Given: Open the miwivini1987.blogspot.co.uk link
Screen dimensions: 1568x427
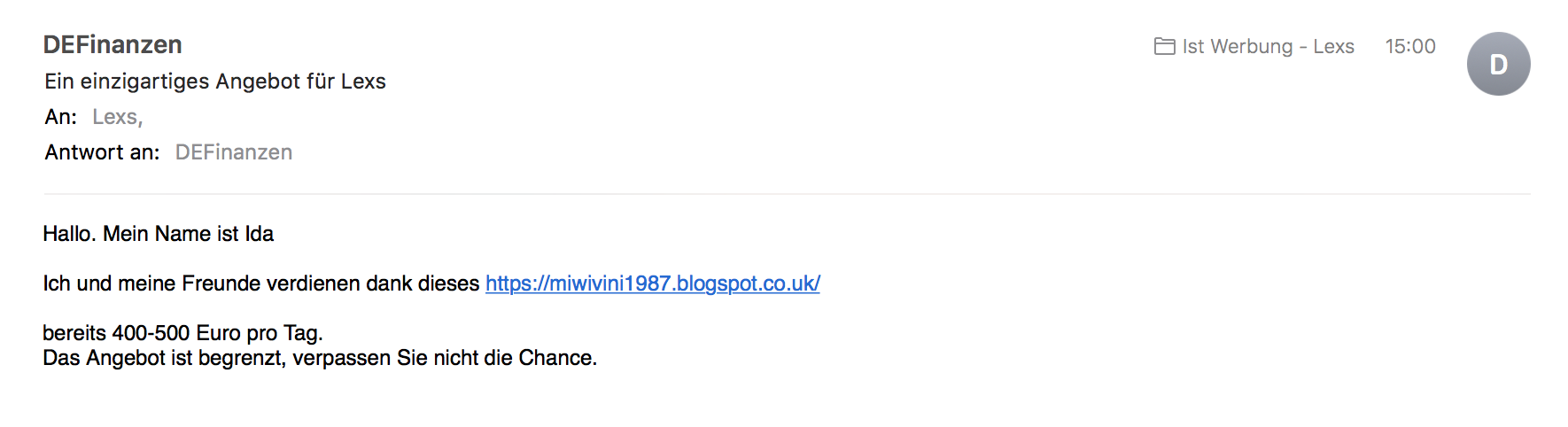Looking at the screenshot, I should coord(653,283).
